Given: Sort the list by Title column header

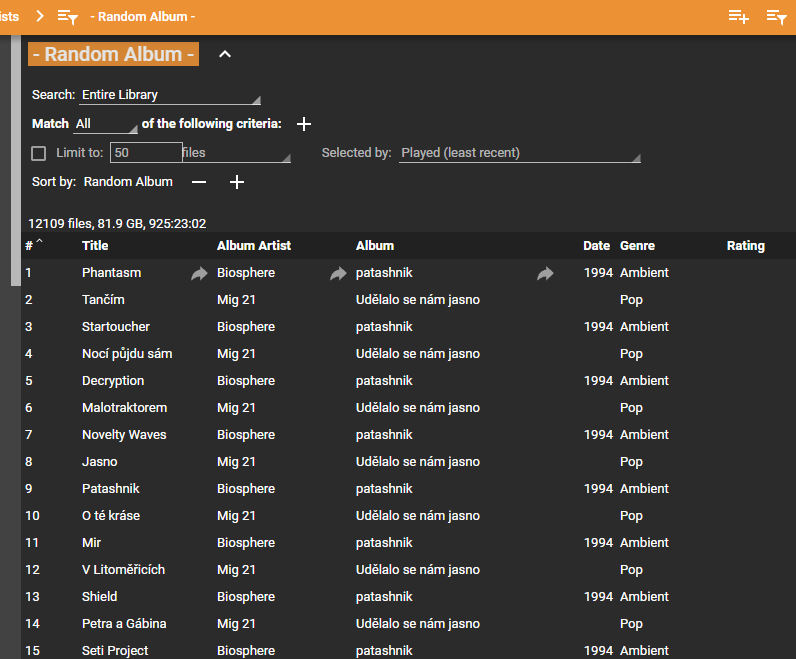Looking at the screenshot, I should [x=95, y=245].
